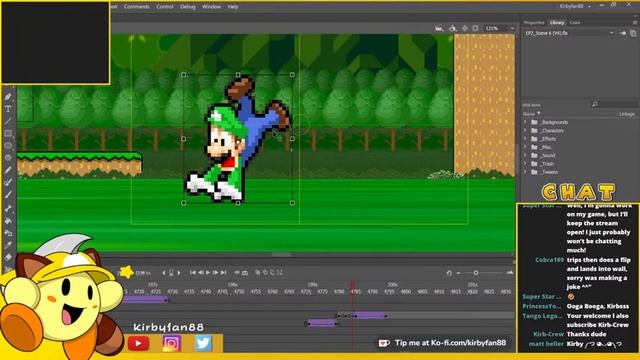
Task: Open the stage zoom percentage dropdown
Action: (x=512, y=28)
